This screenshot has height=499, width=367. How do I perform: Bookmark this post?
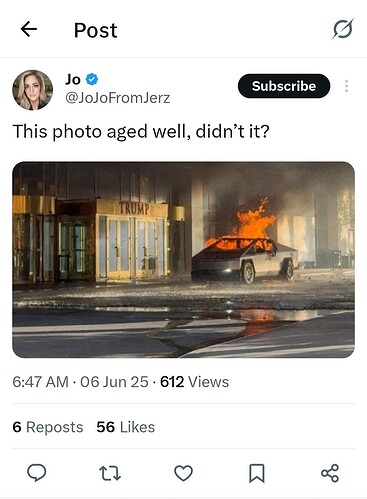pos(257,473)
